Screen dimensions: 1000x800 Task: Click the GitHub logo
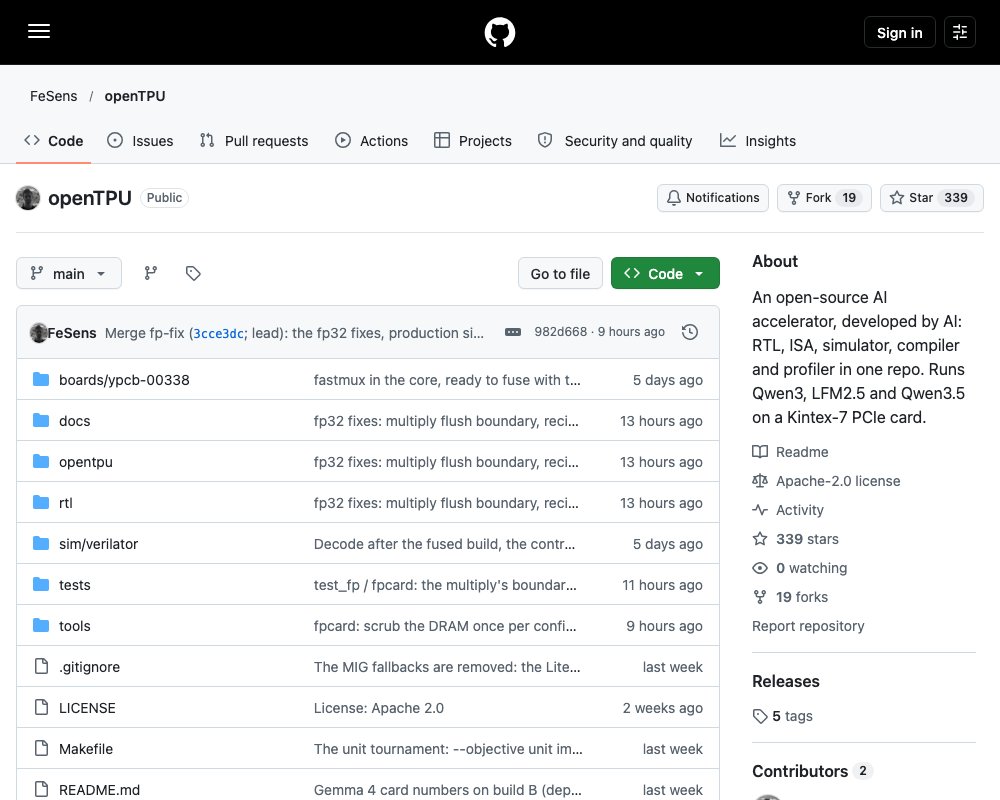499,33
